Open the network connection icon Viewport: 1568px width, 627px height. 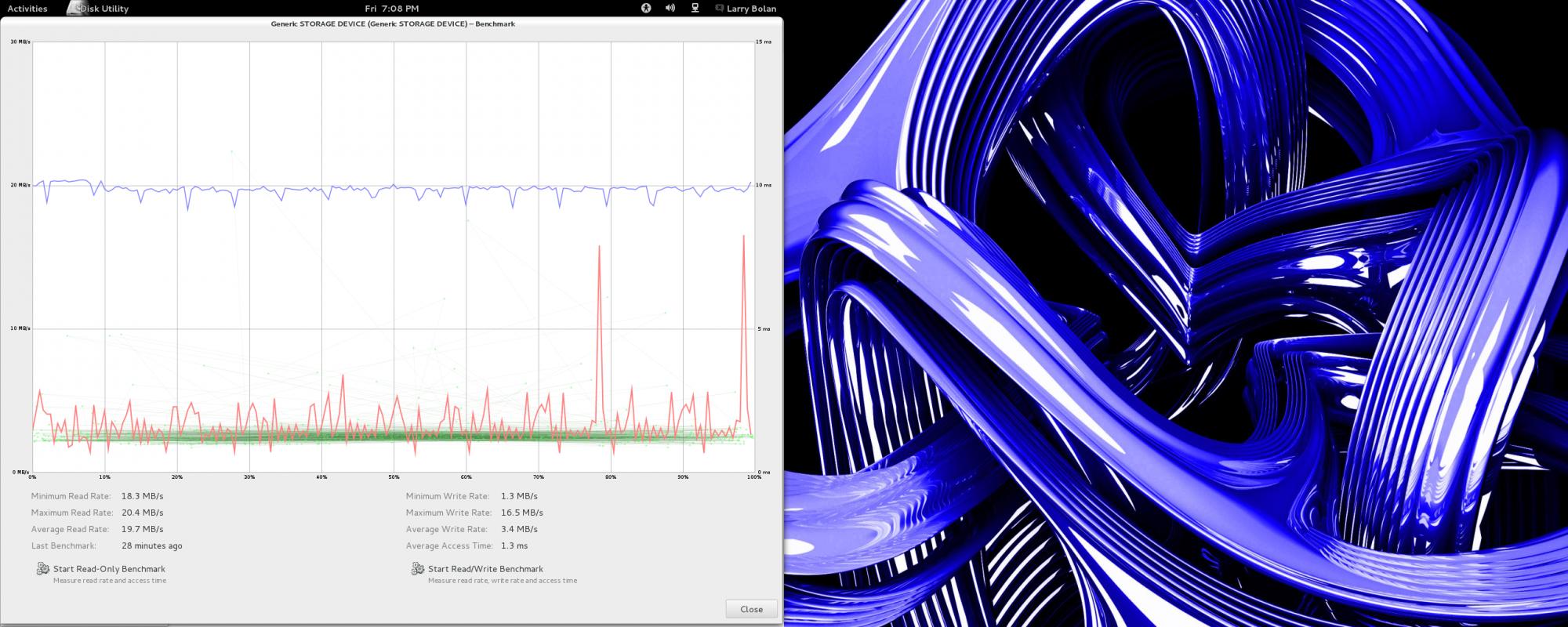point(695,8)
